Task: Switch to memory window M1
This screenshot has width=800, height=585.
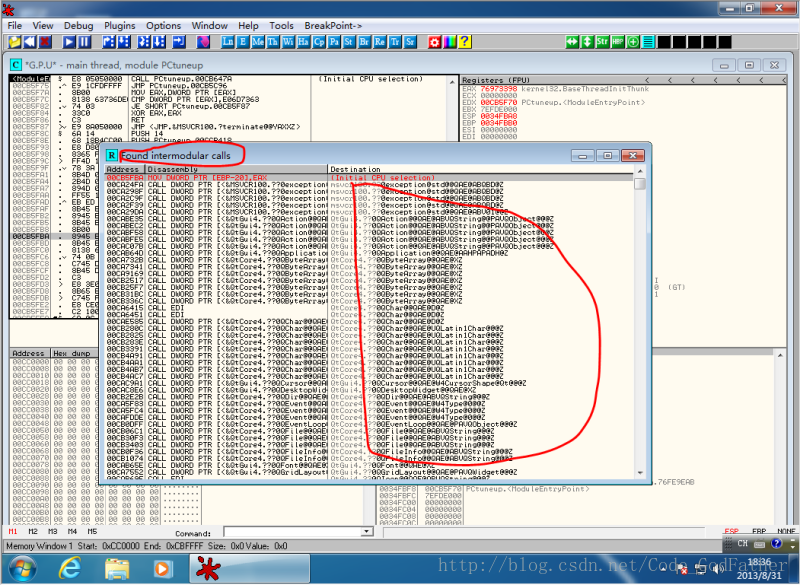Action: (13, 531)
